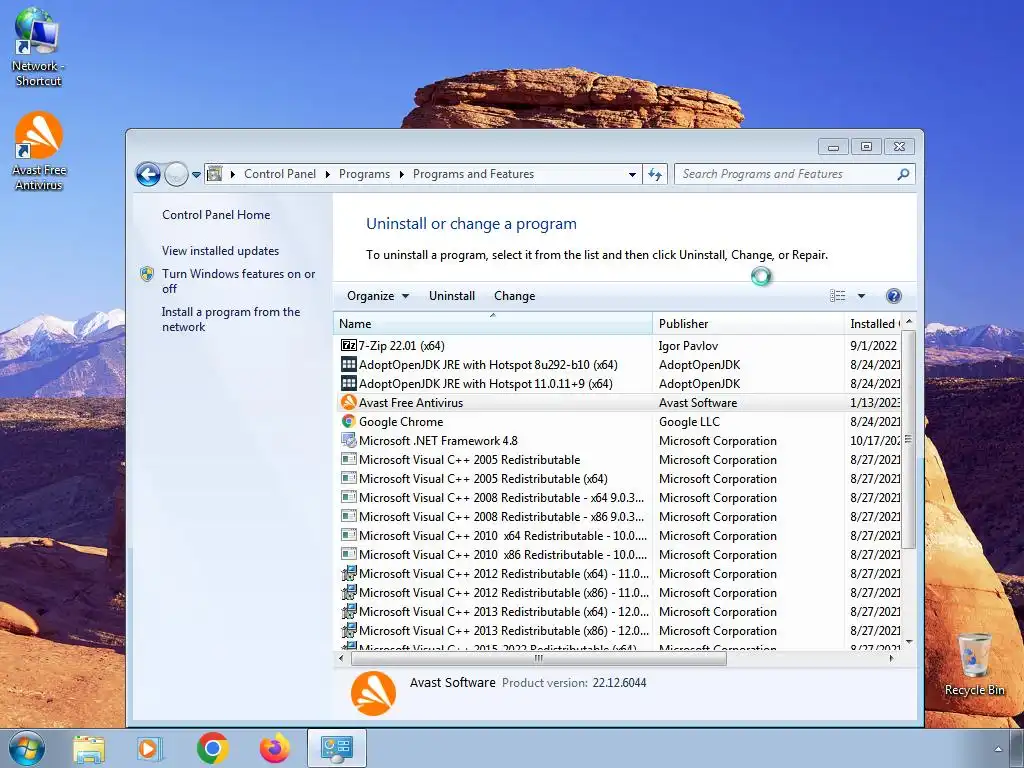Select the Recycle Bin desktop icon
The image size is (1024, 768).
(974, 664)
